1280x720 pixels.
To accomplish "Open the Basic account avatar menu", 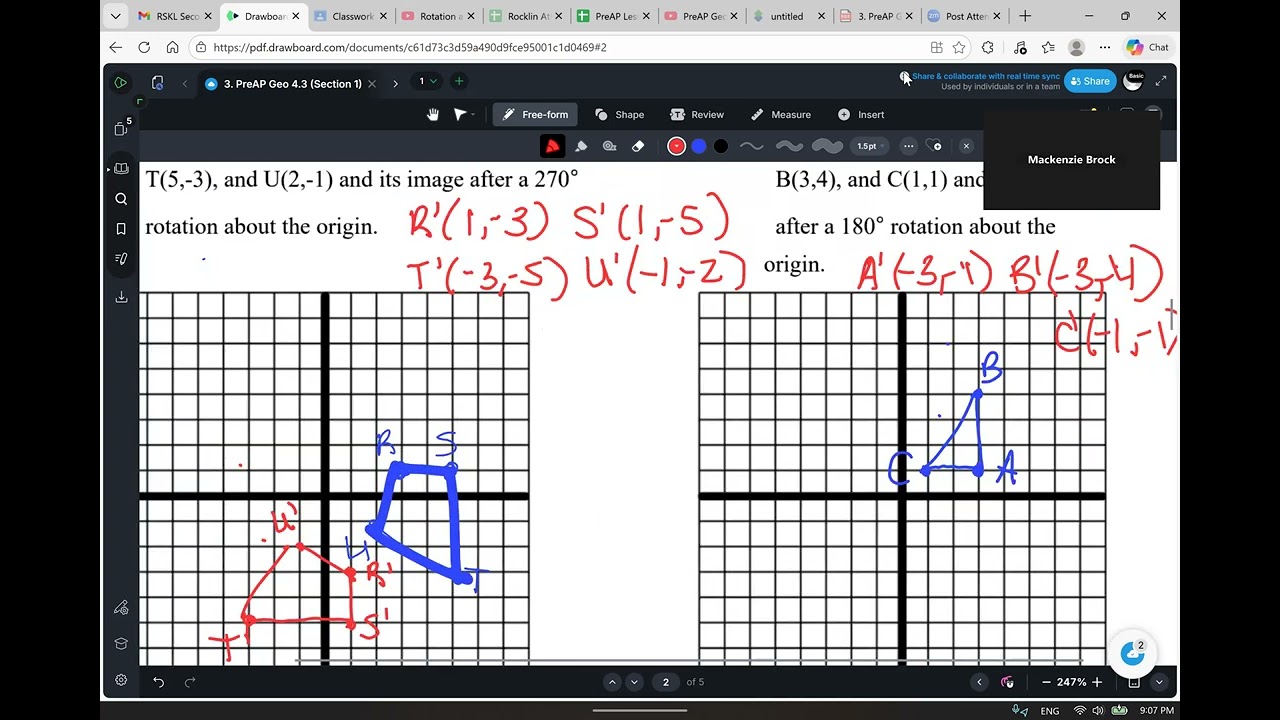I will pyautogui.click(x=1134, y=80).
